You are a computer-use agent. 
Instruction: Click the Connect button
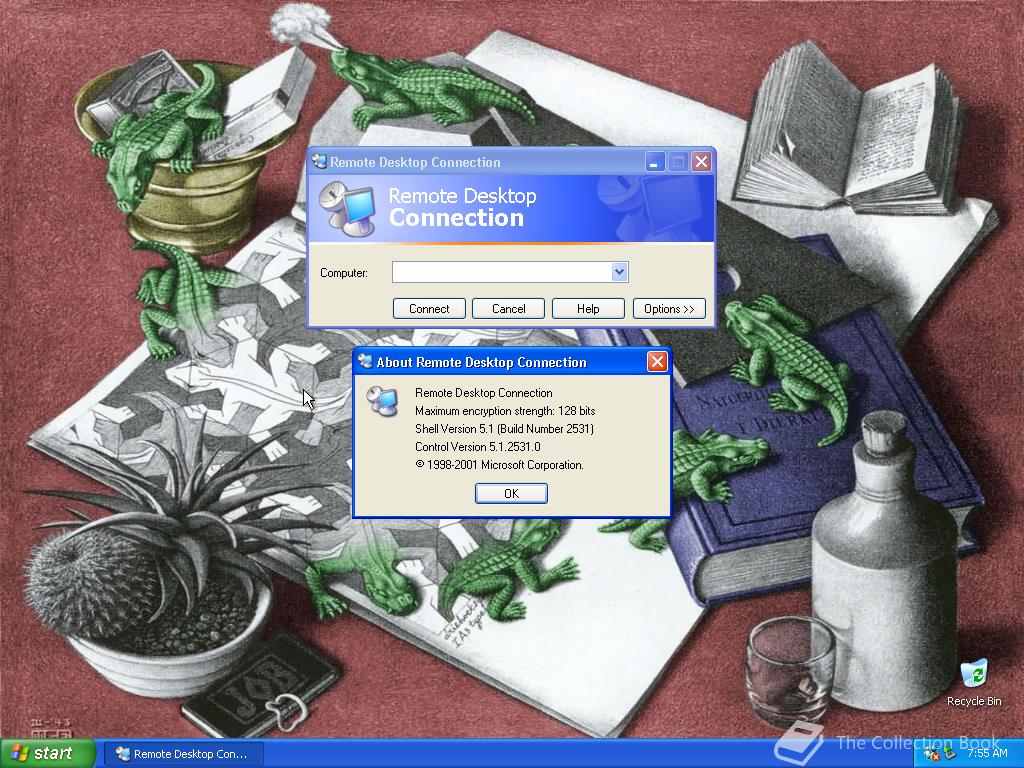click(x=429, y=309)
